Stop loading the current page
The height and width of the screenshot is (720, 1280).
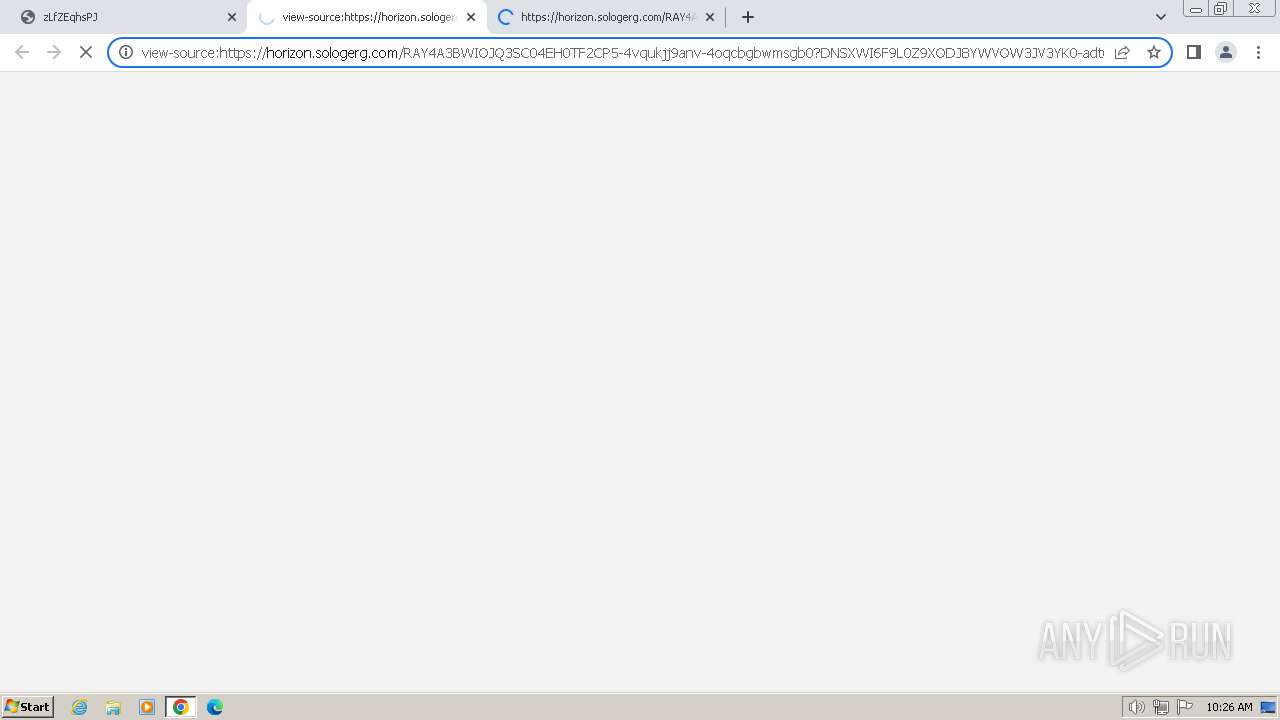pyautogui.click(x=86, y=52)
